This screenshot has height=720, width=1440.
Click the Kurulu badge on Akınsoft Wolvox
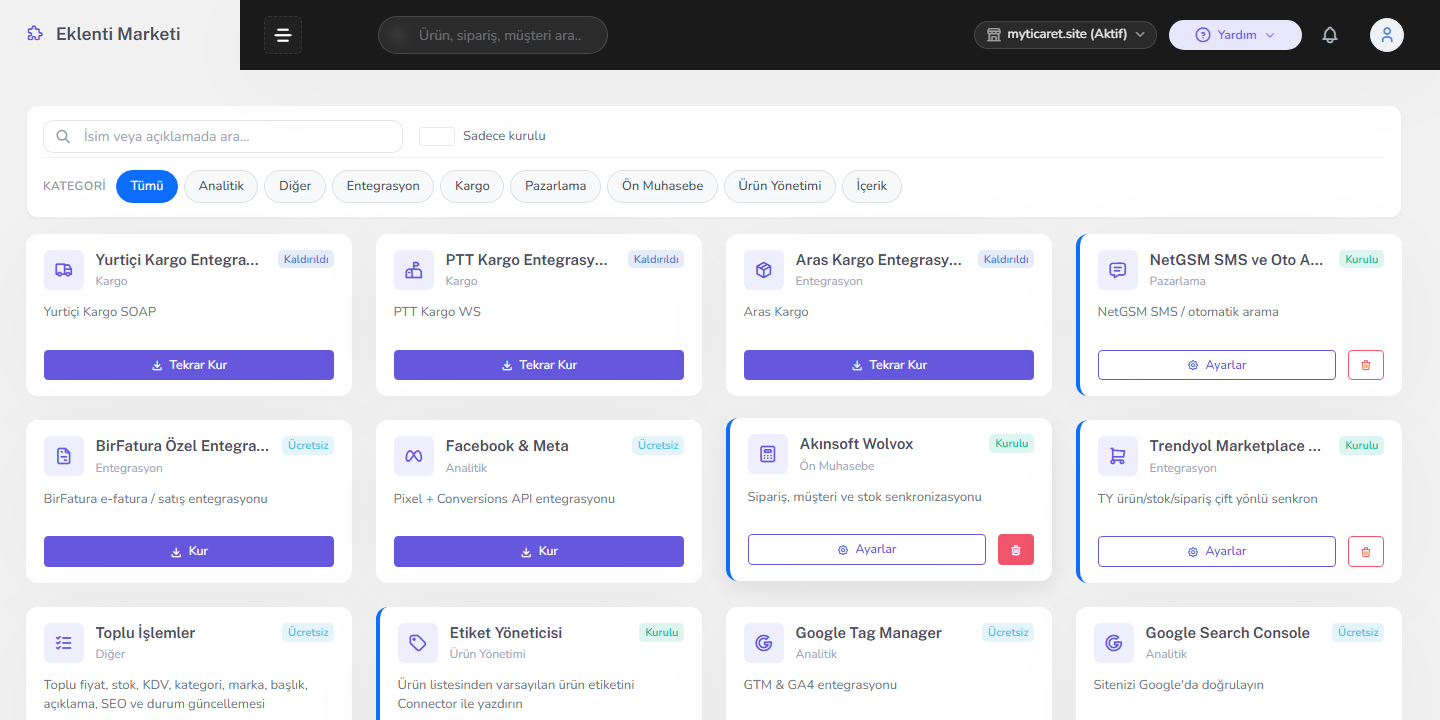pos(1012,443)
